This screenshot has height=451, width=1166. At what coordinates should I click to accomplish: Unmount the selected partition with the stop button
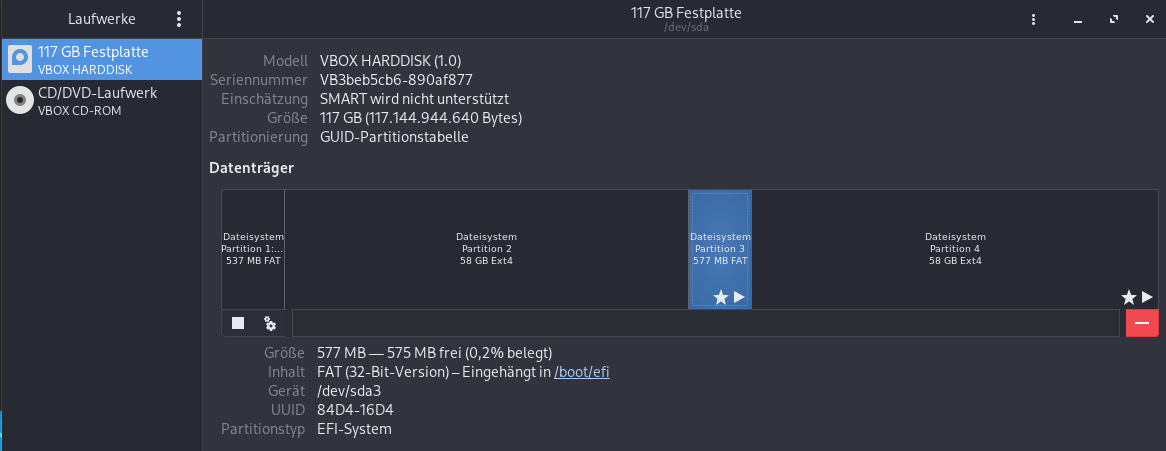pos(238,323)
